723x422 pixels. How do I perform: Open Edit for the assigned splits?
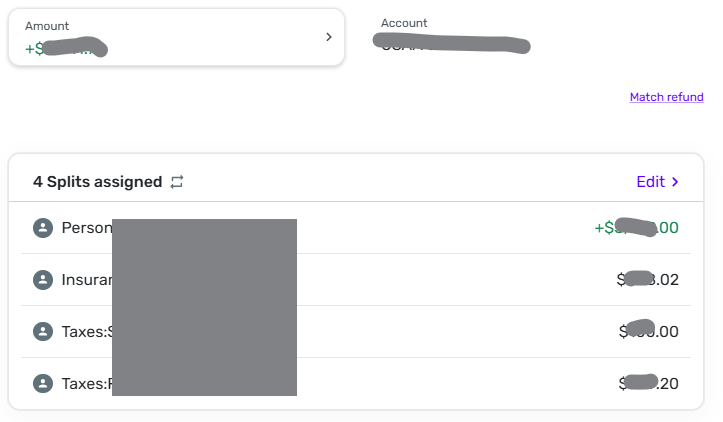click(651, 182)
